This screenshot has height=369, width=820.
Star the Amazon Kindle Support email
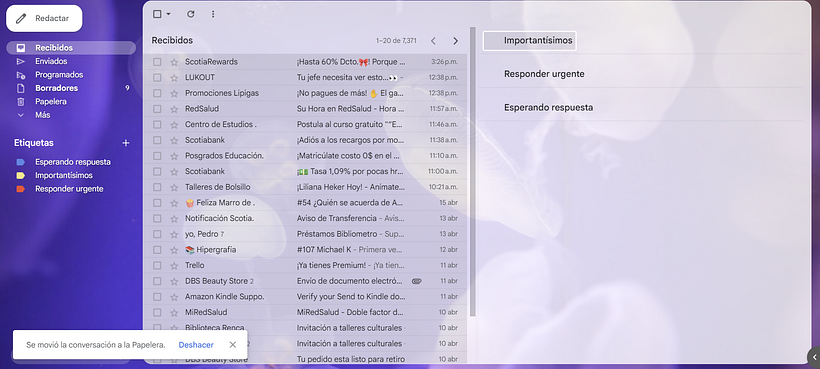point(174,297)
